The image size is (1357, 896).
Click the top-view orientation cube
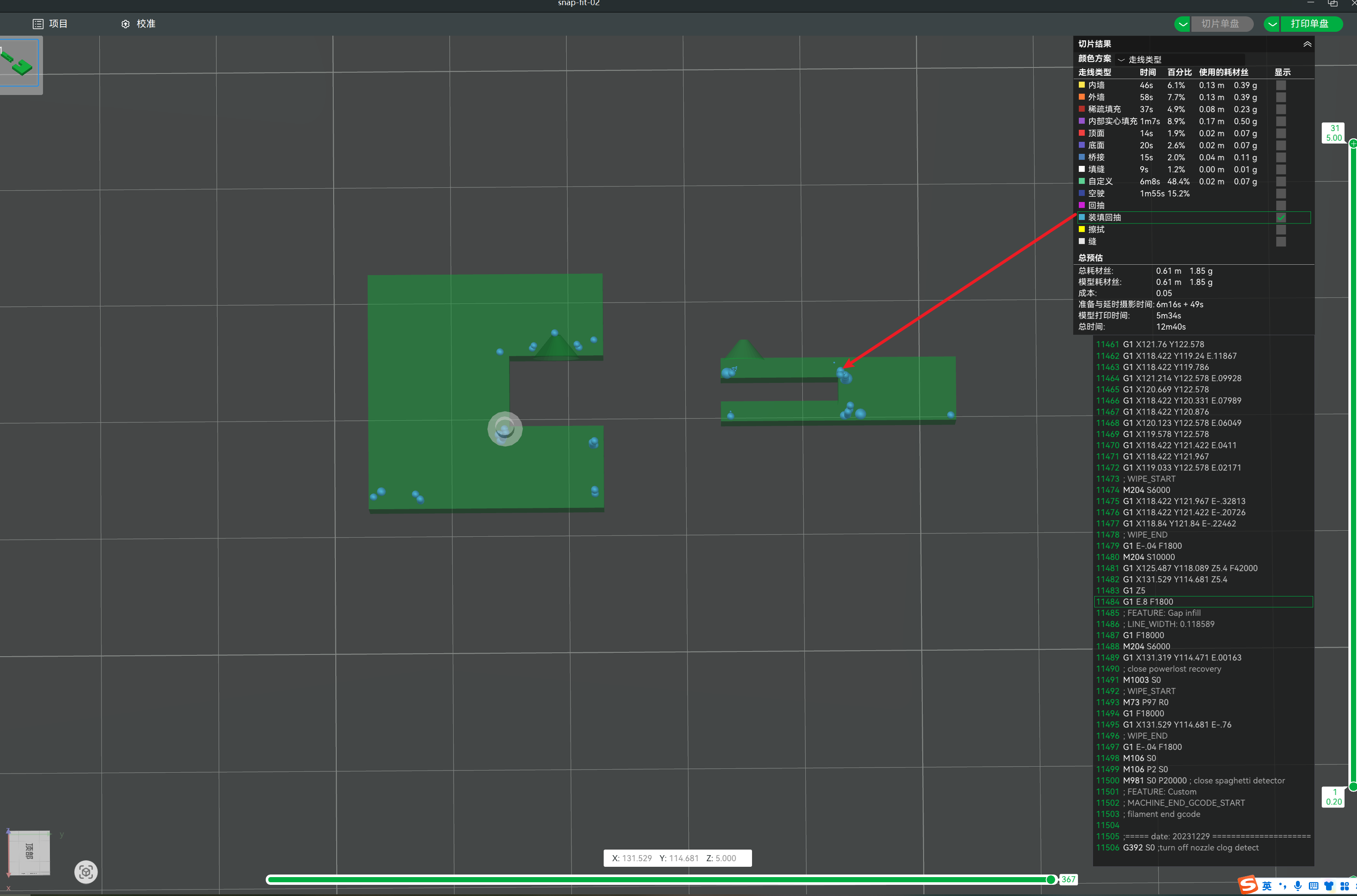[x=29, y=852]
